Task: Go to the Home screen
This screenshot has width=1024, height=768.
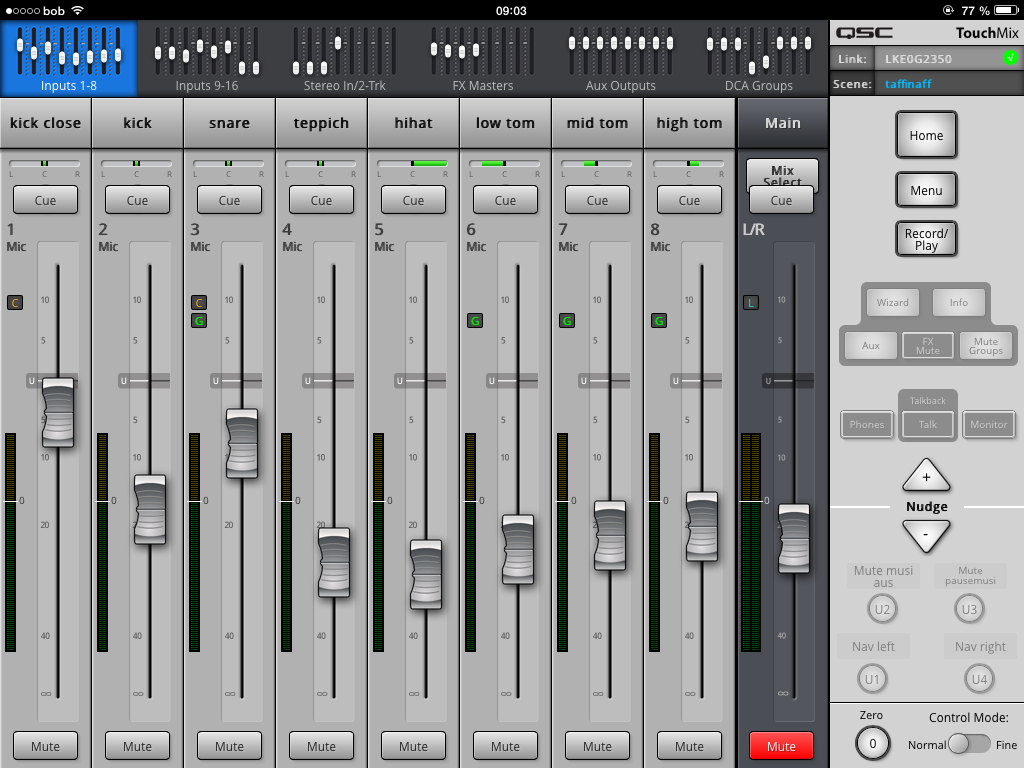Action: click(x=926, y=135)
